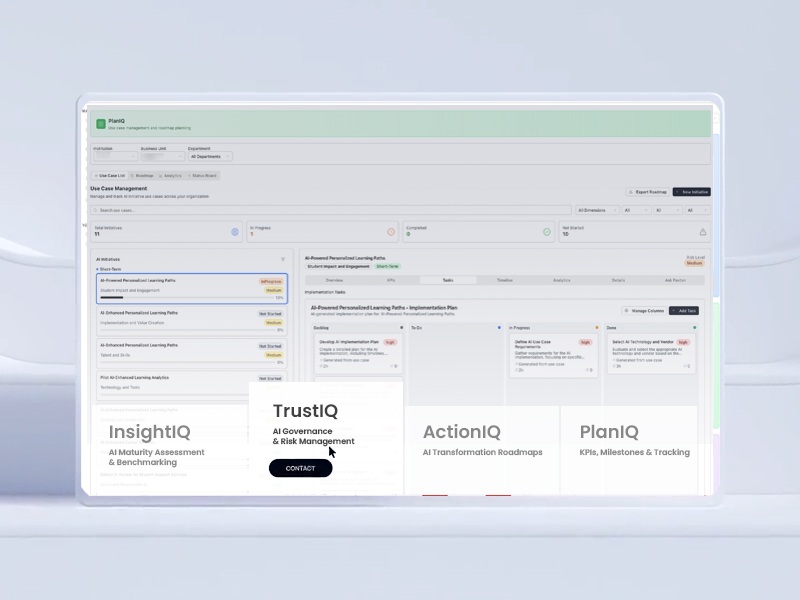Click the PlanIQ green logo icon
Viewport: 800px width, 600px height.
[x=101, y=124]
